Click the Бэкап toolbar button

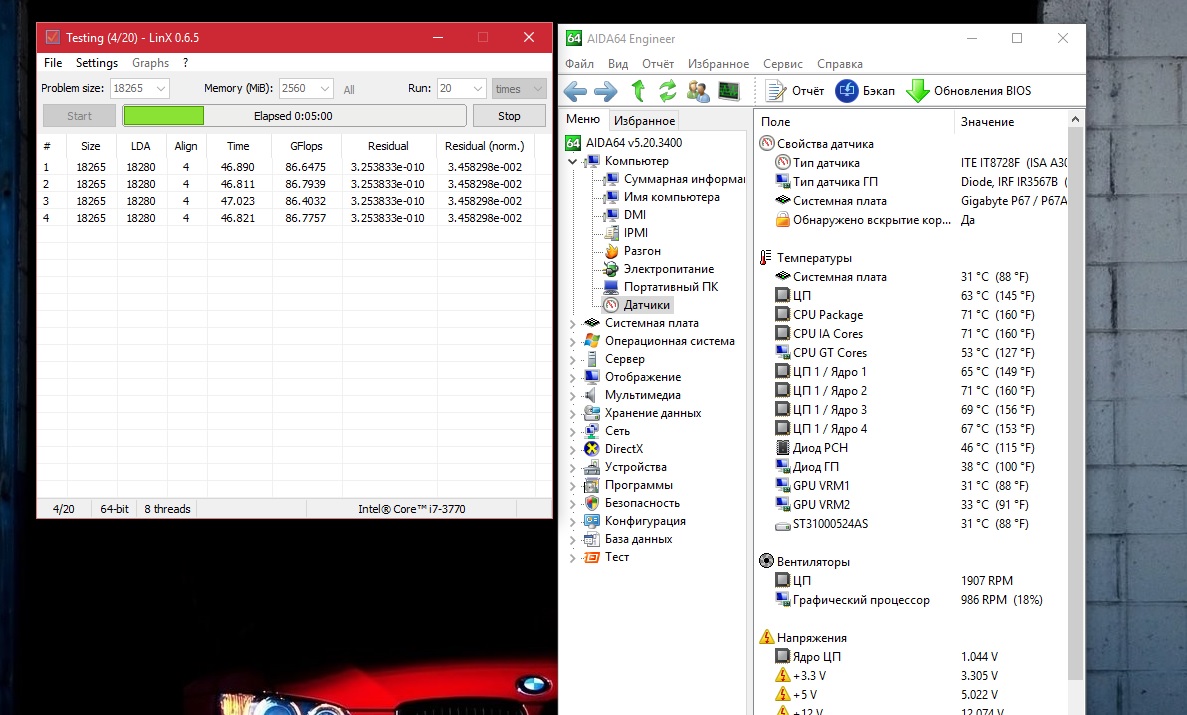[x=865, y=91]
